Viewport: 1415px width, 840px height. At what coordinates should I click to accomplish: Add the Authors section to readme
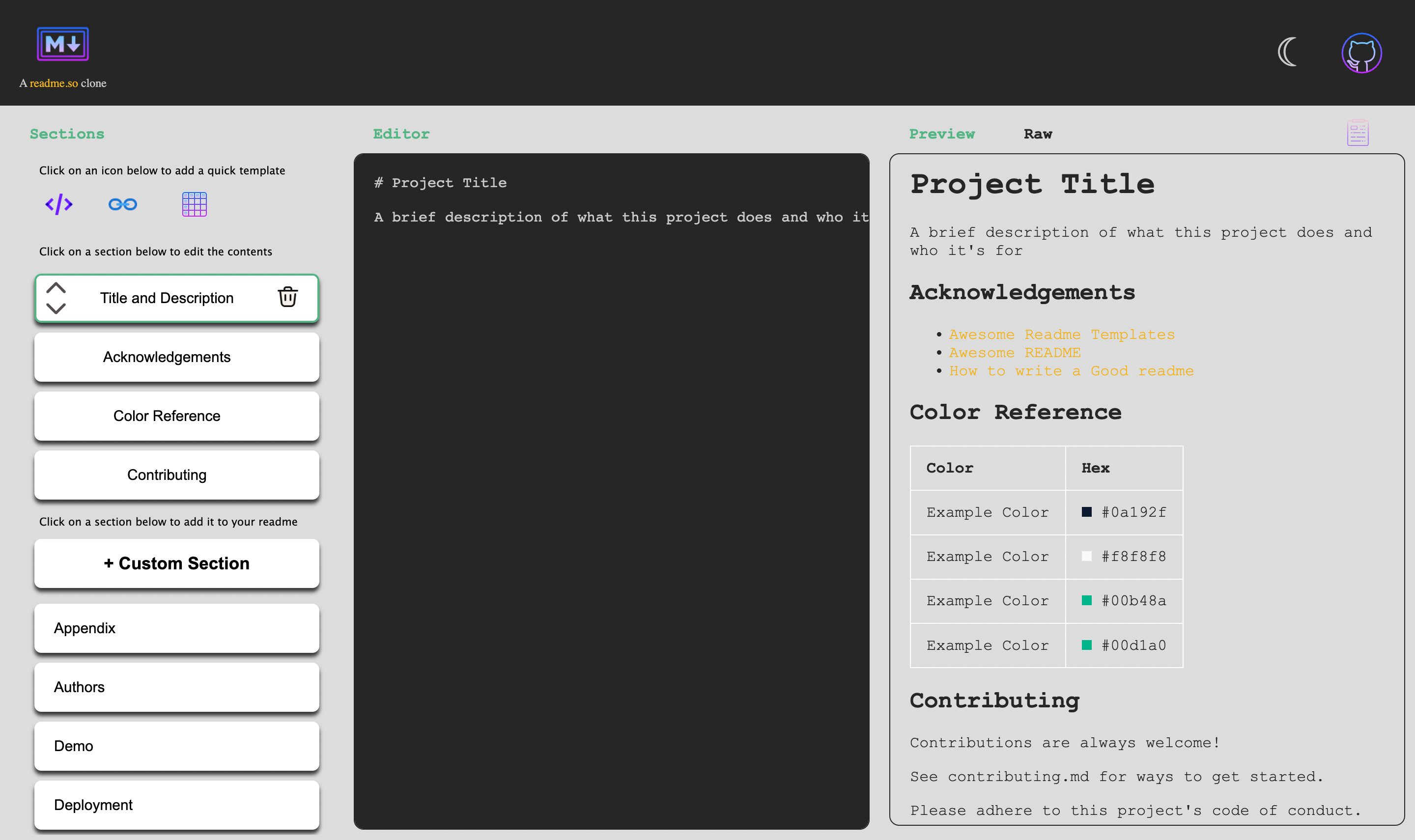coord(176,687)
